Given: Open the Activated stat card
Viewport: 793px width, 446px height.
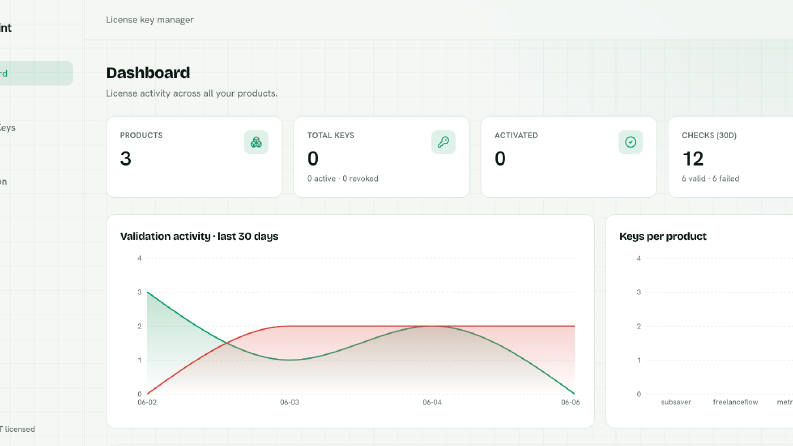Looking at the screenshot, I should click(568, 157).
